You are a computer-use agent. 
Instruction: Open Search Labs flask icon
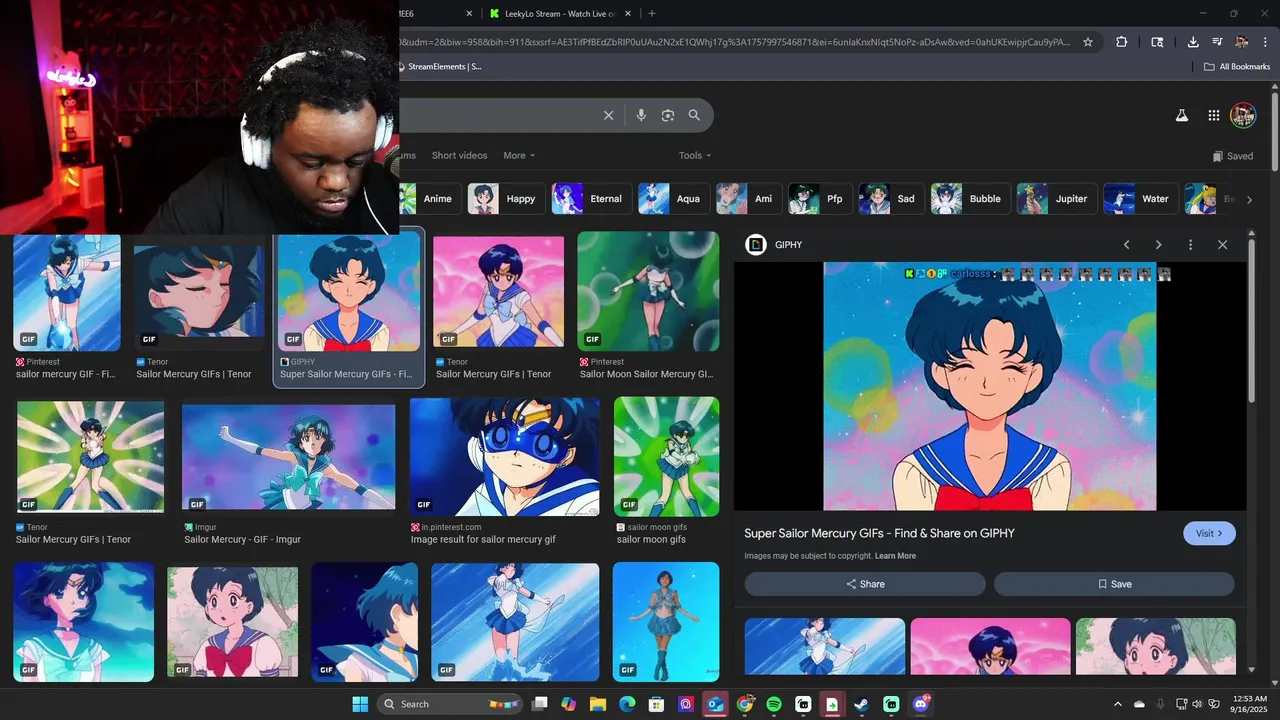coord(1181,115)
